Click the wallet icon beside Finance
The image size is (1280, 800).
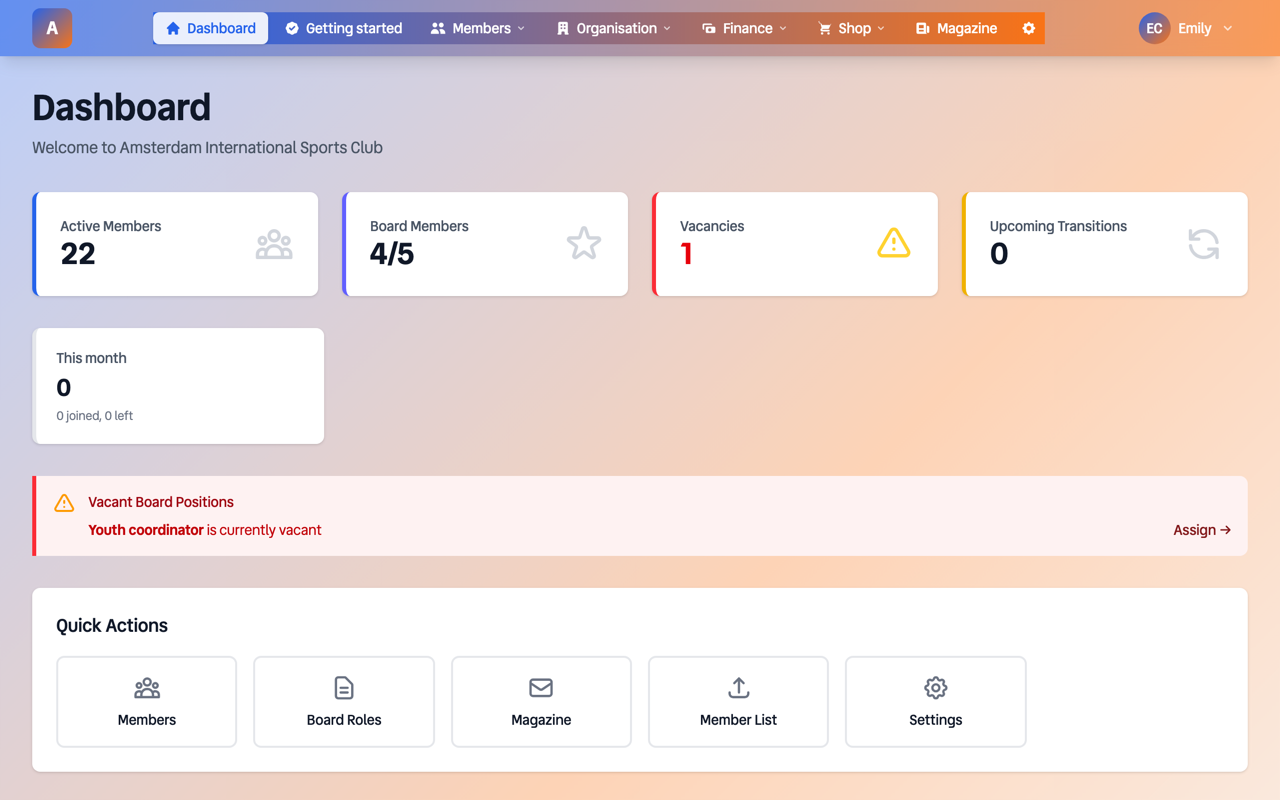click(708, 28)
